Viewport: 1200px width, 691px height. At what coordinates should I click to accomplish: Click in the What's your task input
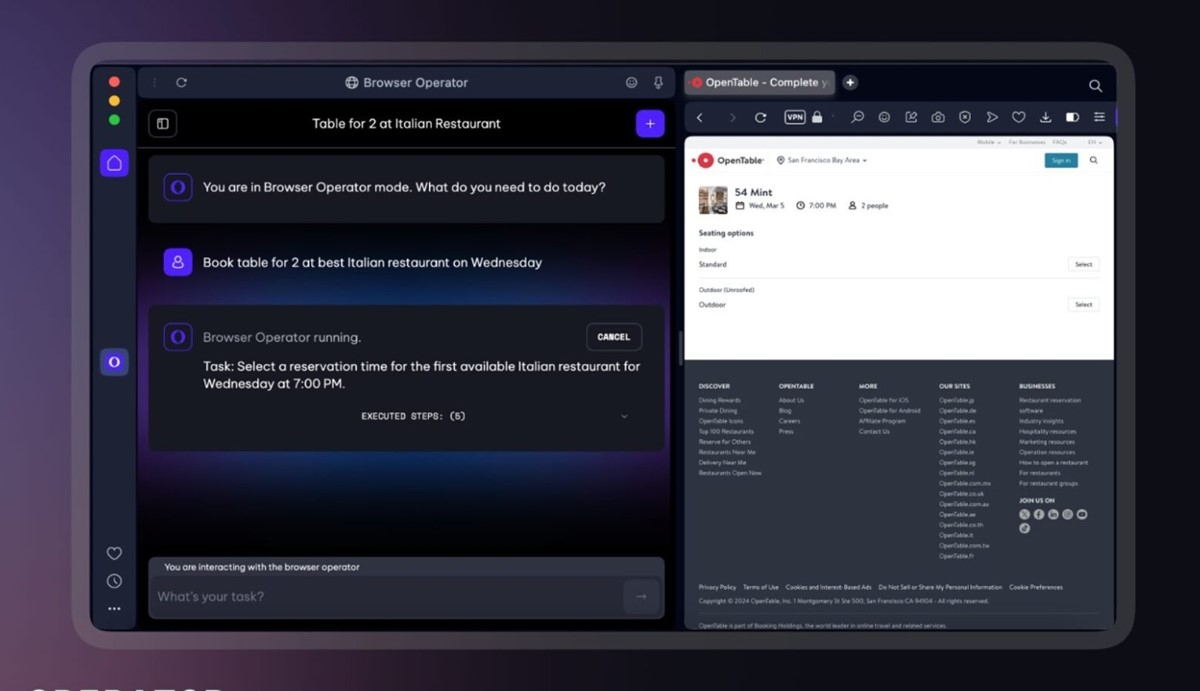[386, 596]
